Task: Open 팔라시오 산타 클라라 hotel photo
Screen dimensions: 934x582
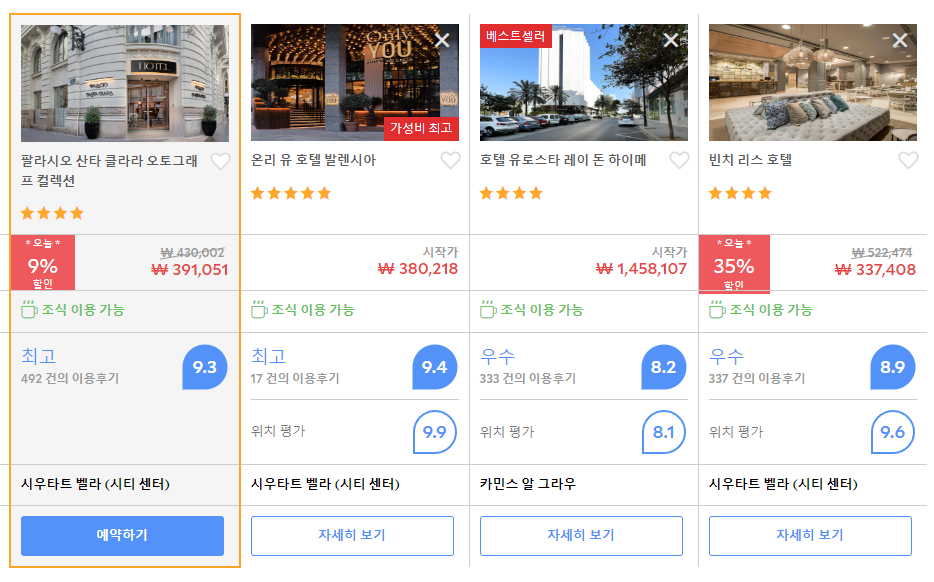Action: (125, 83)
